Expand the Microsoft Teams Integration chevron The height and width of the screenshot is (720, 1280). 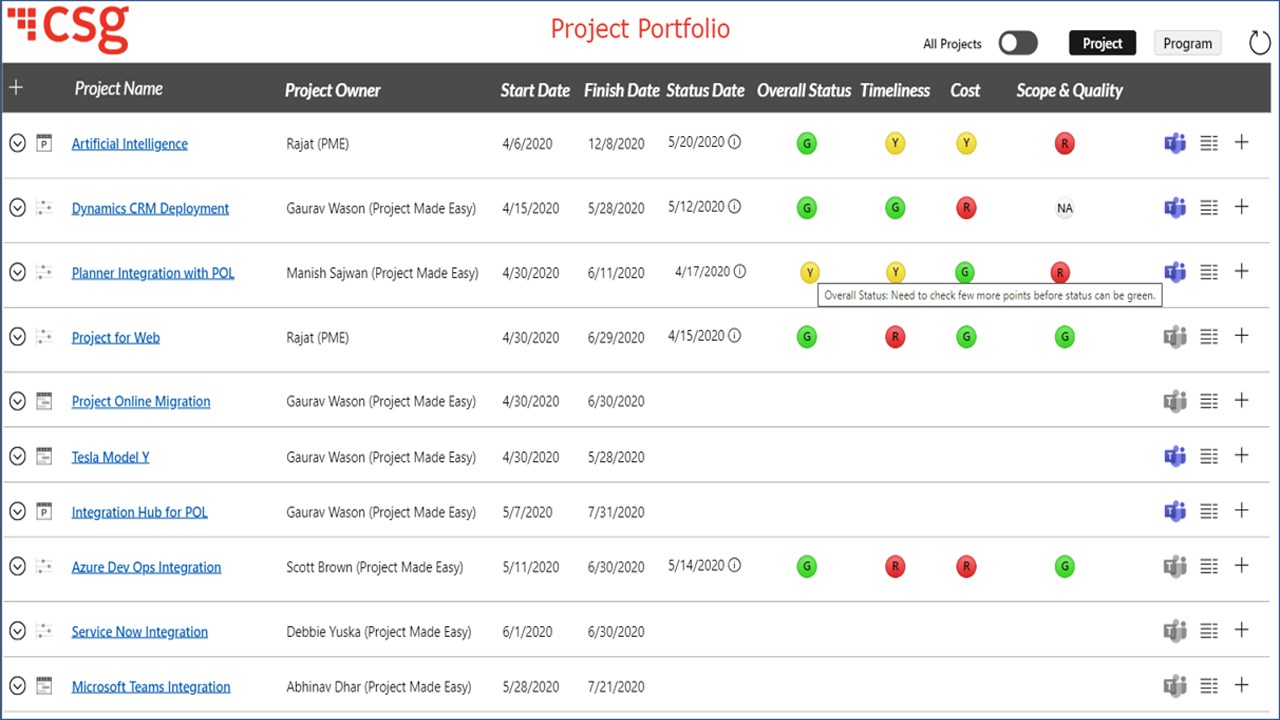click(17, 686)
